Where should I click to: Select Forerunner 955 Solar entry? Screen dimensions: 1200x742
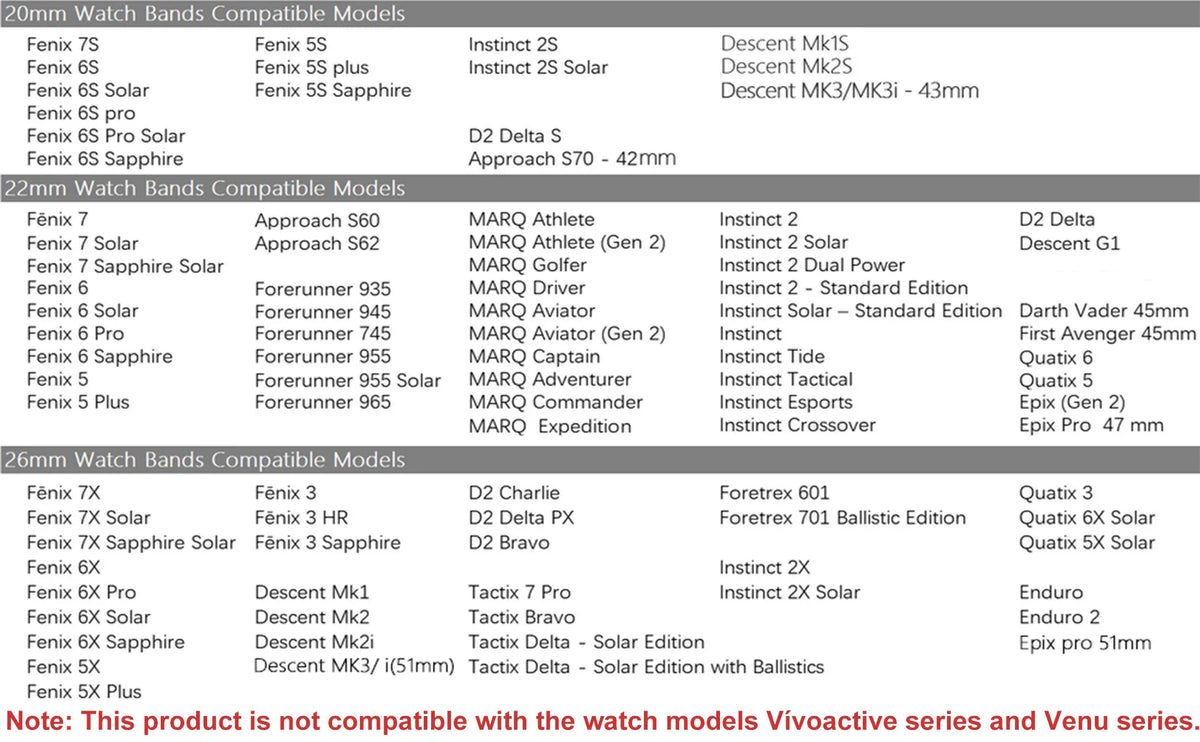click(348, 380)
